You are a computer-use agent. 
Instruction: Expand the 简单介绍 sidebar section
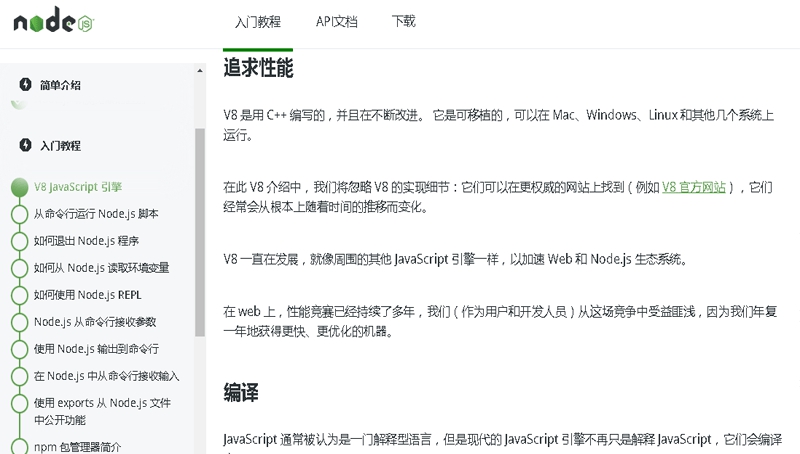tap(60, 85)
